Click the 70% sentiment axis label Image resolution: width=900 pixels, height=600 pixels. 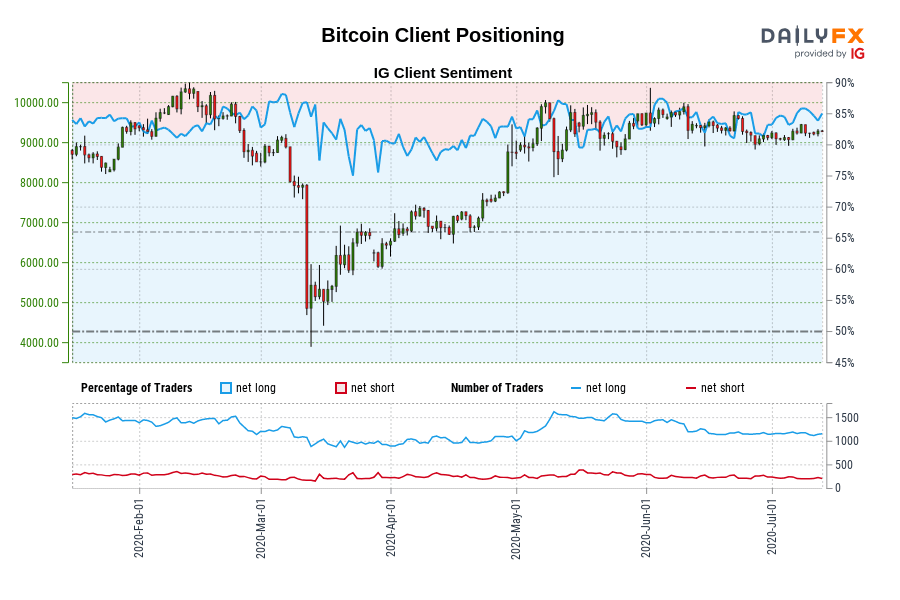point(844,207)
